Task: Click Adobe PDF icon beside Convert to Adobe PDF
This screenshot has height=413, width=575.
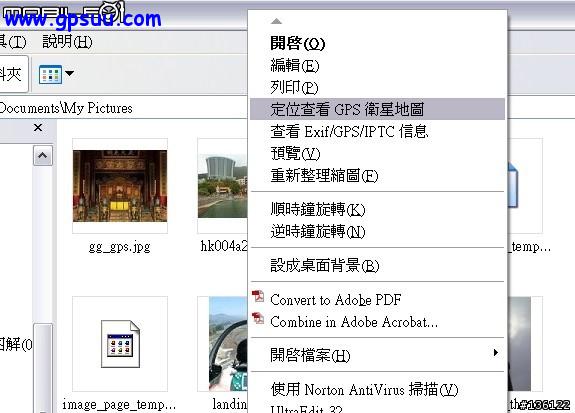Action: (259, 297)
